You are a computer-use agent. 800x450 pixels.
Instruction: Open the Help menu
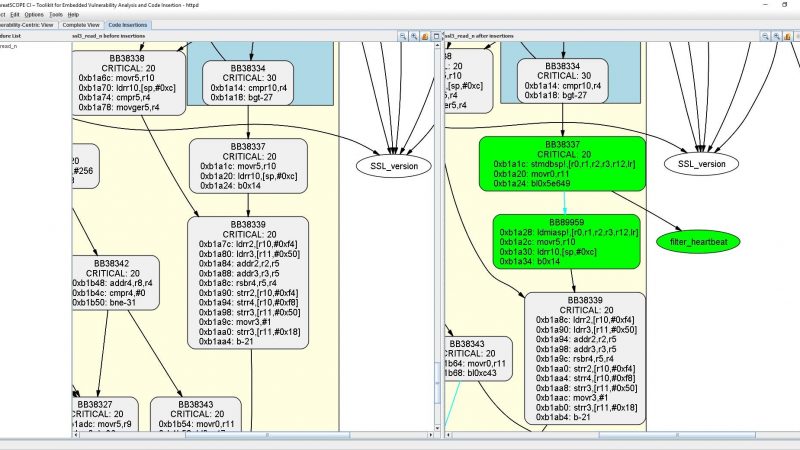tap(74, 15)
